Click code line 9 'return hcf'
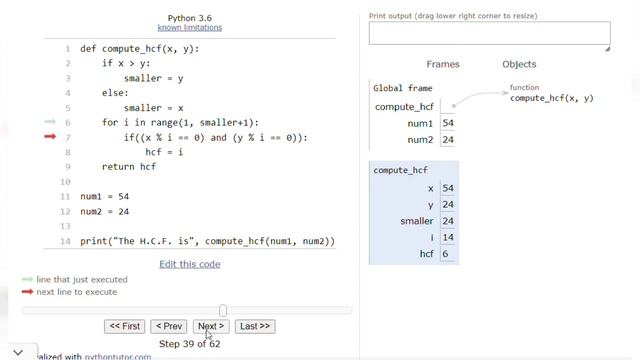 click(129, 167)
